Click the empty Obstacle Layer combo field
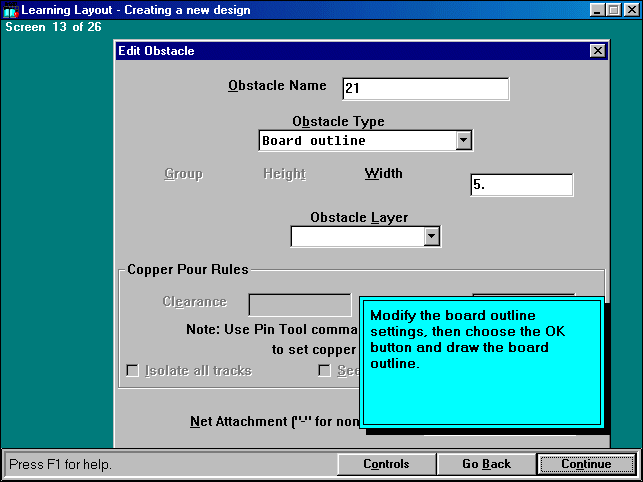 [356, 237]
